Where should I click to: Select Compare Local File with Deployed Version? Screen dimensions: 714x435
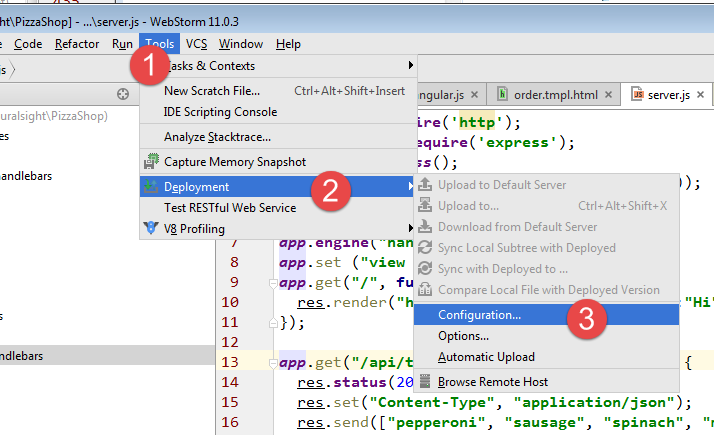point(546,290)
